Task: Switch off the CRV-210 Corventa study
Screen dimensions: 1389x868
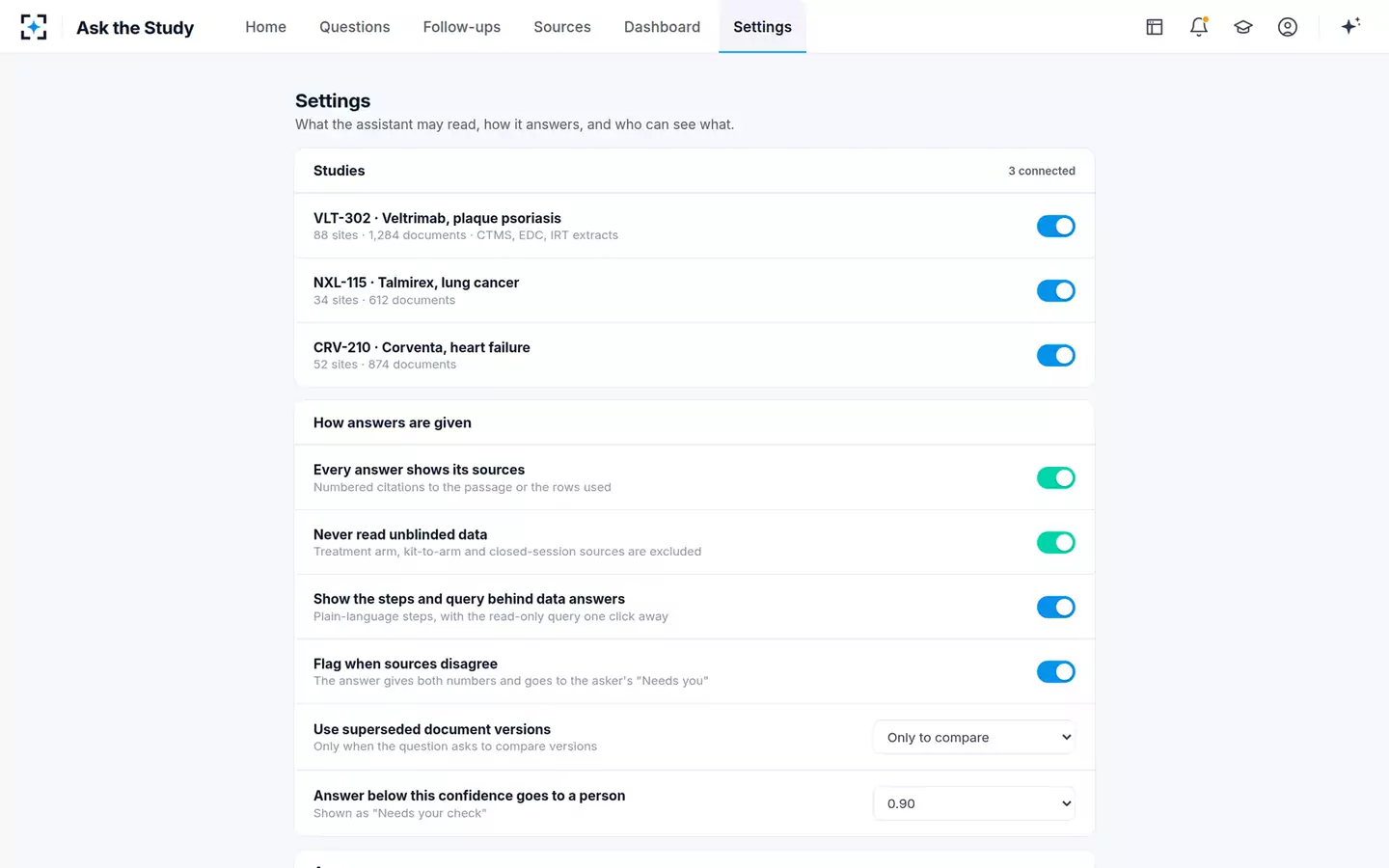Action: (1056, 355)
